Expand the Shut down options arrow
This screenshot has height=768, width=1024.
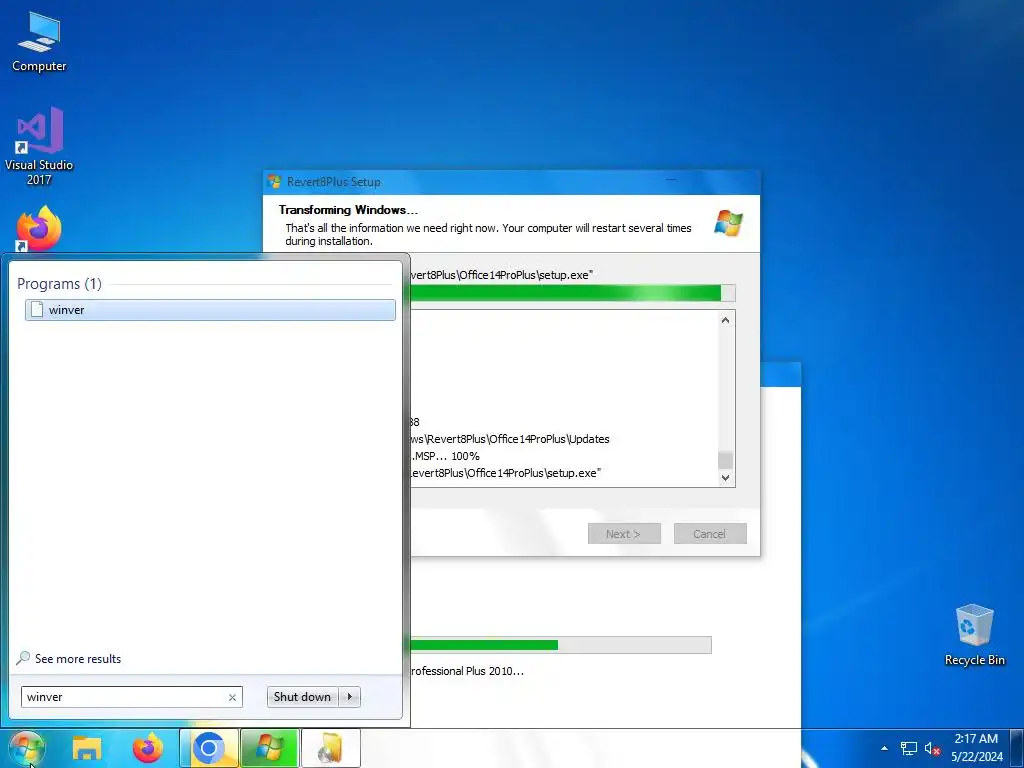(x=350, y=697)
